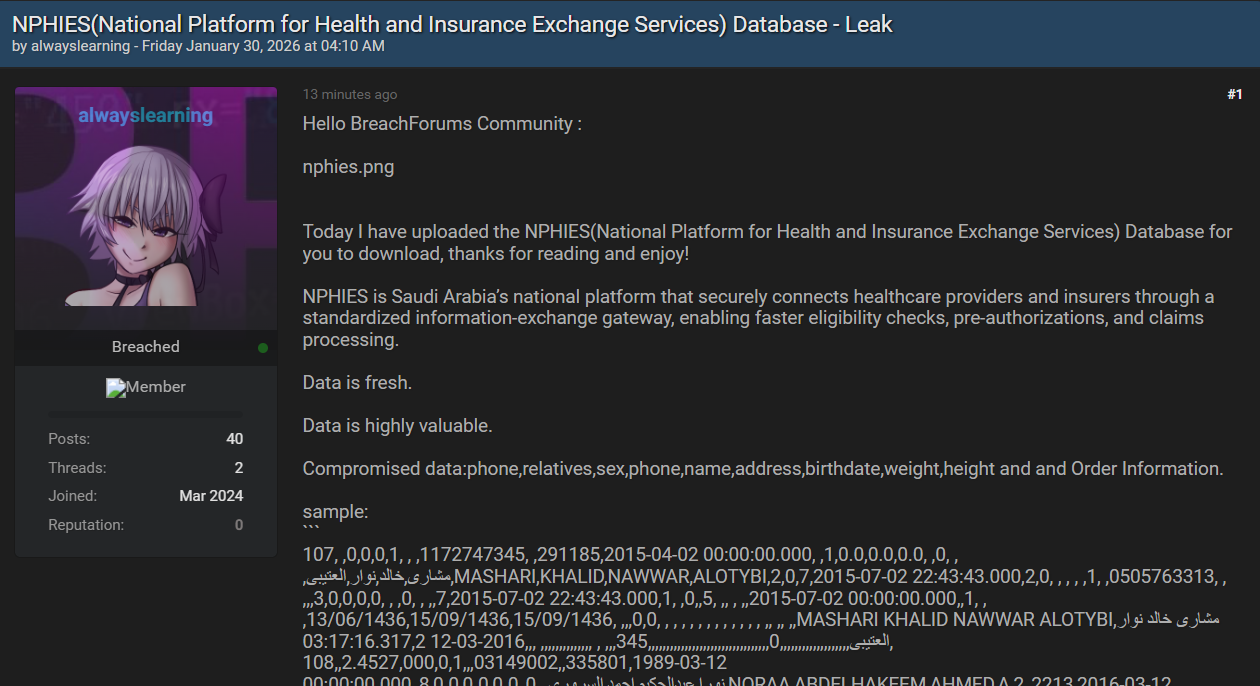The height and width of the screenshot is (686, 1260).
Task: Open the alwayslearning profile avatar
Action: [x=146, y=208]
